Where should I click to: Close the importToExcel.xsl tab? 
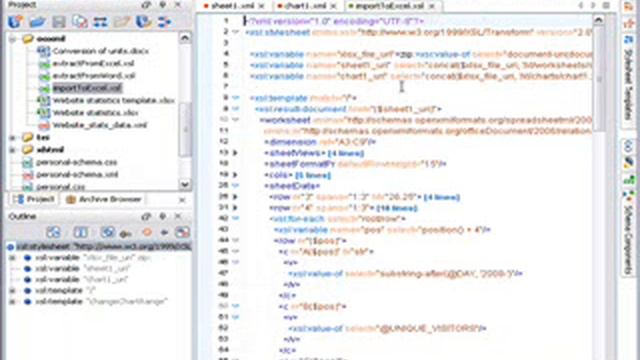[x=432, y=6]
